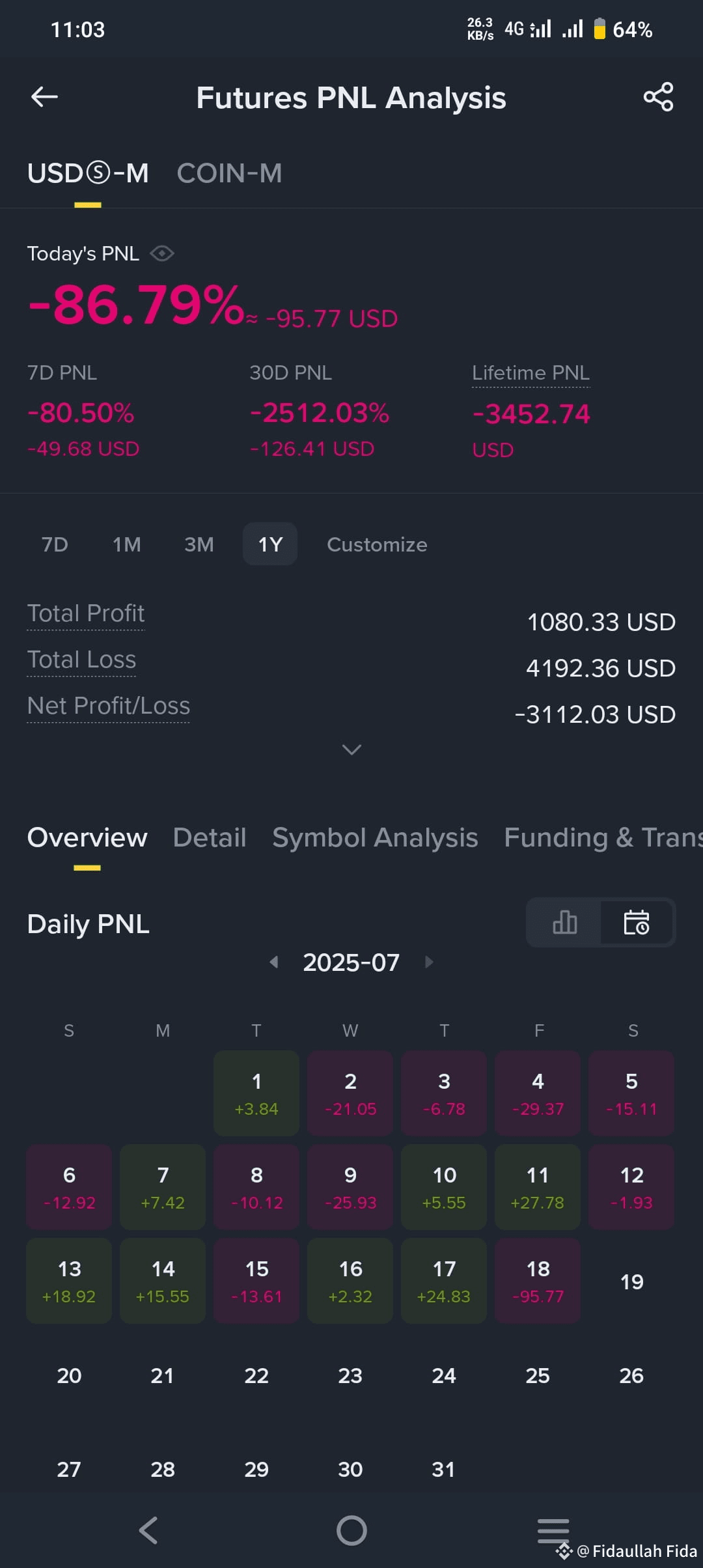Viewport: 703px width, 1568px height.
Task: Tap Android home circle button
Action: pos(351,1530)
